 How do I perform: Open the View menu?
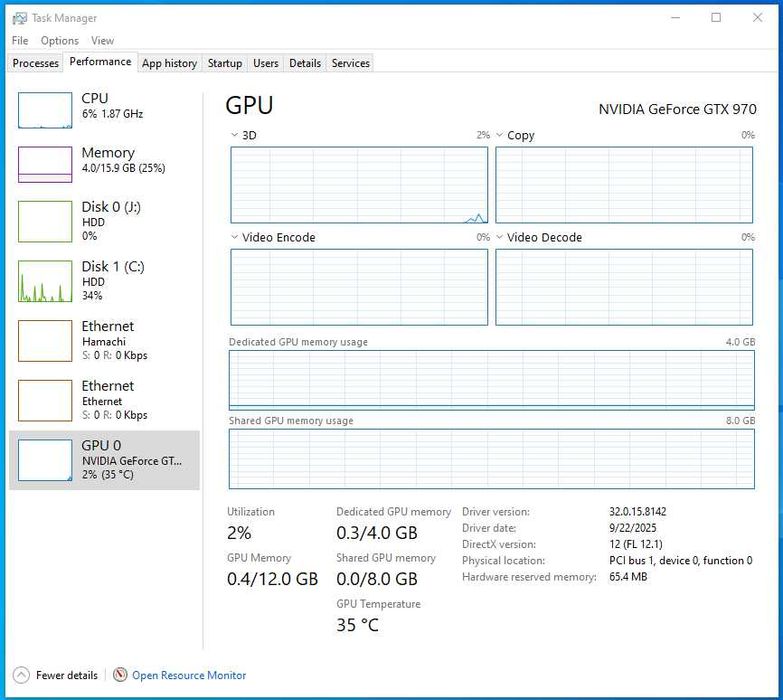click(x=102, y=41)
